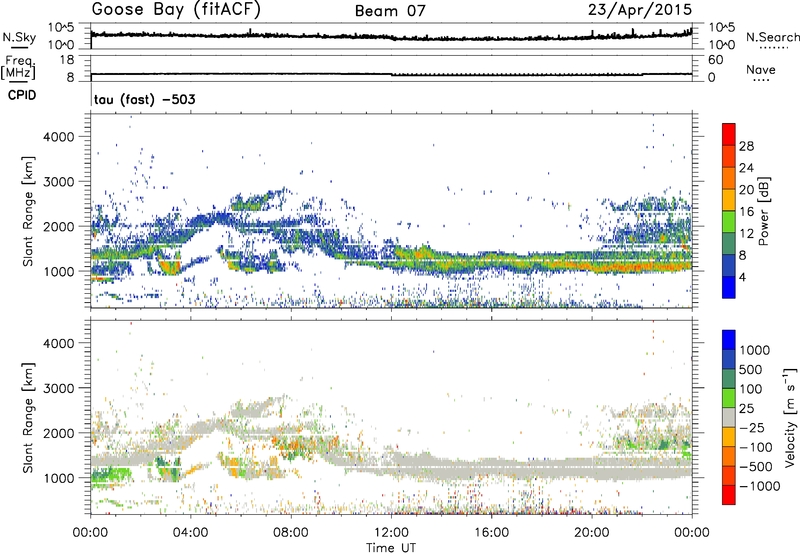Screen dimensions: 800x554
Task: Click the dotted line sample under "N.Search"
Action: (x=773, y=48)
